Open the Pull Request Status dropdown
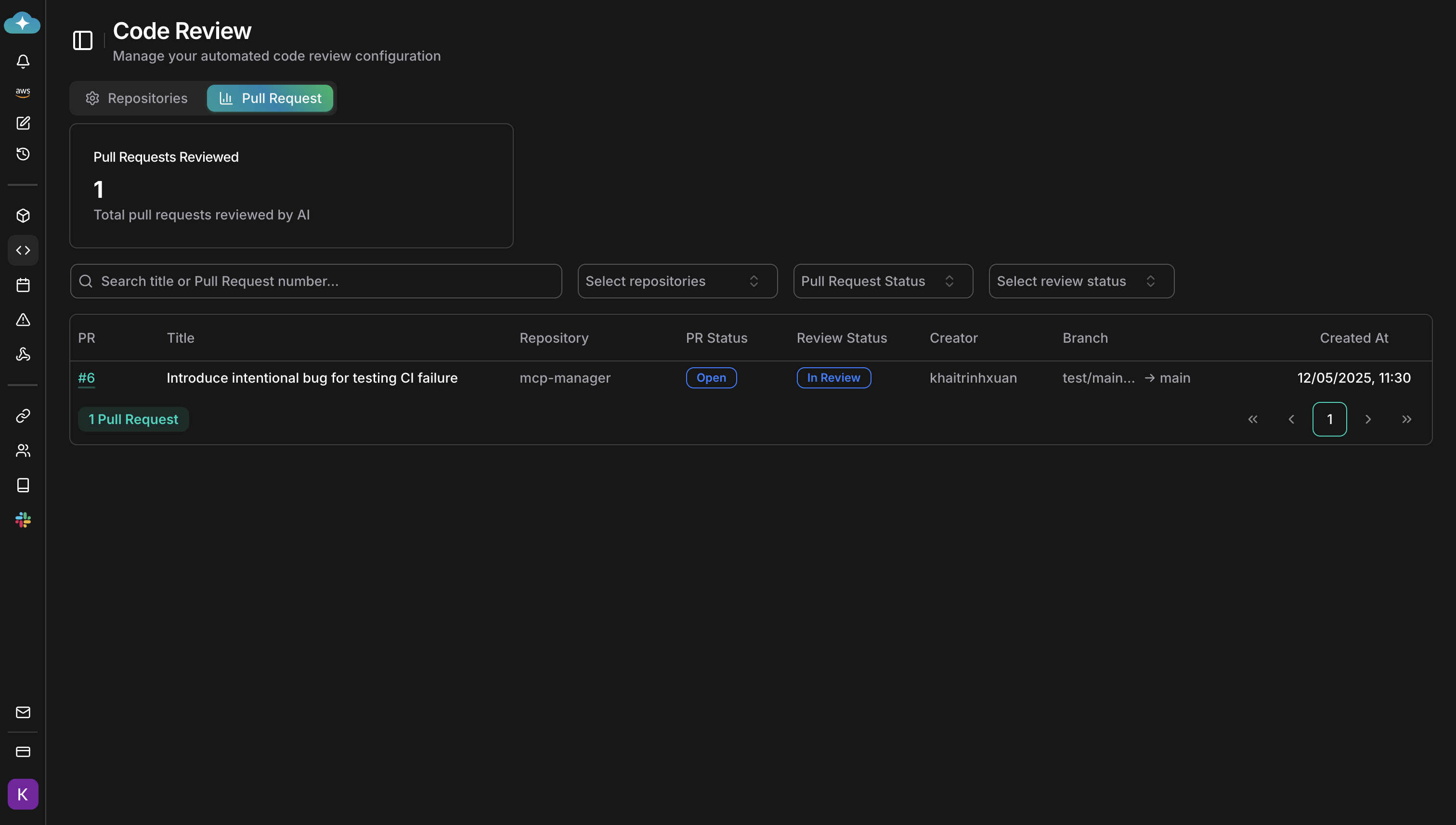1456x825 pixels. click(883, 281)
